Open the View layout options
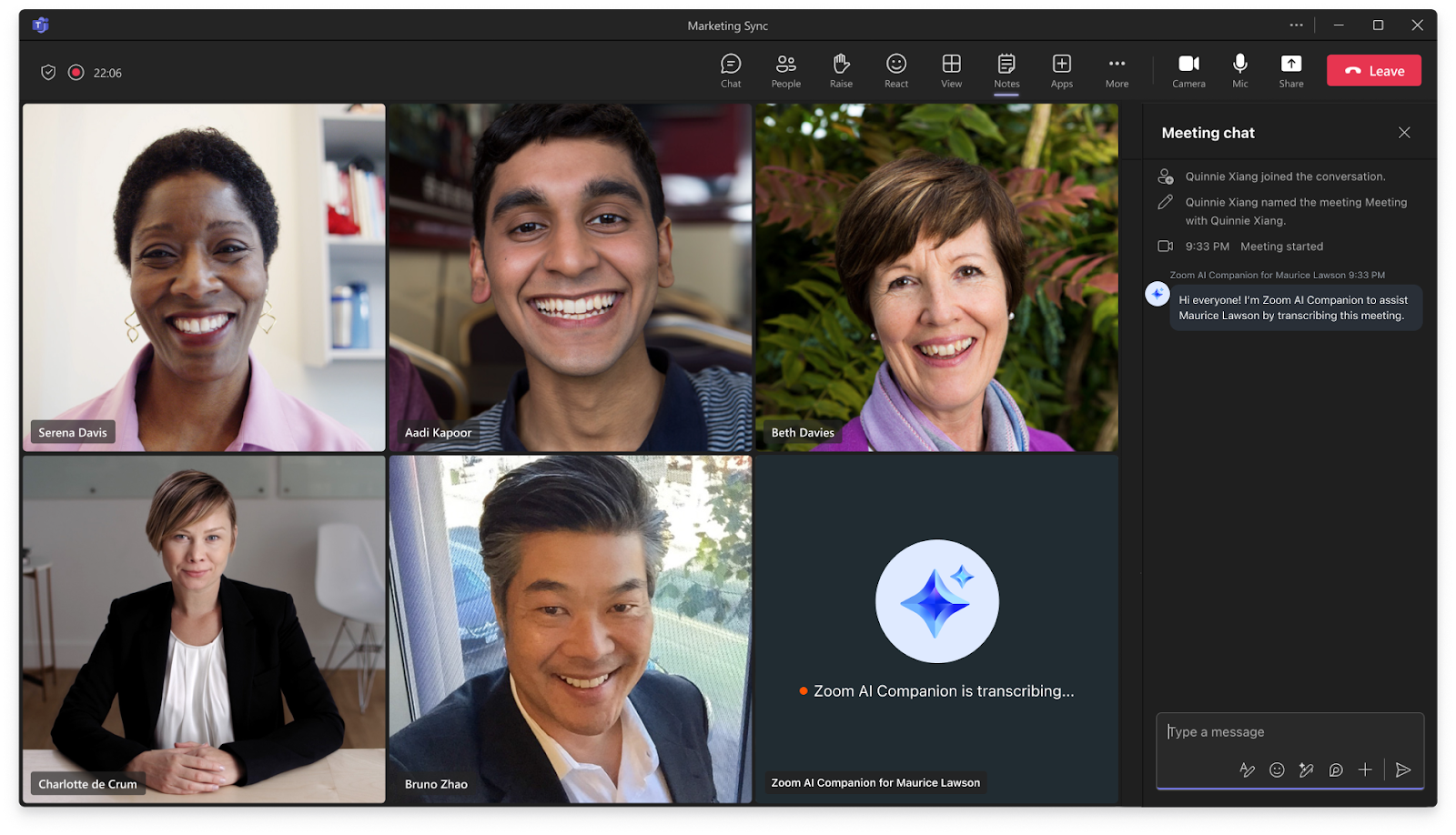This screenshot has height=835, width=1456. click(x=950, y=71)
